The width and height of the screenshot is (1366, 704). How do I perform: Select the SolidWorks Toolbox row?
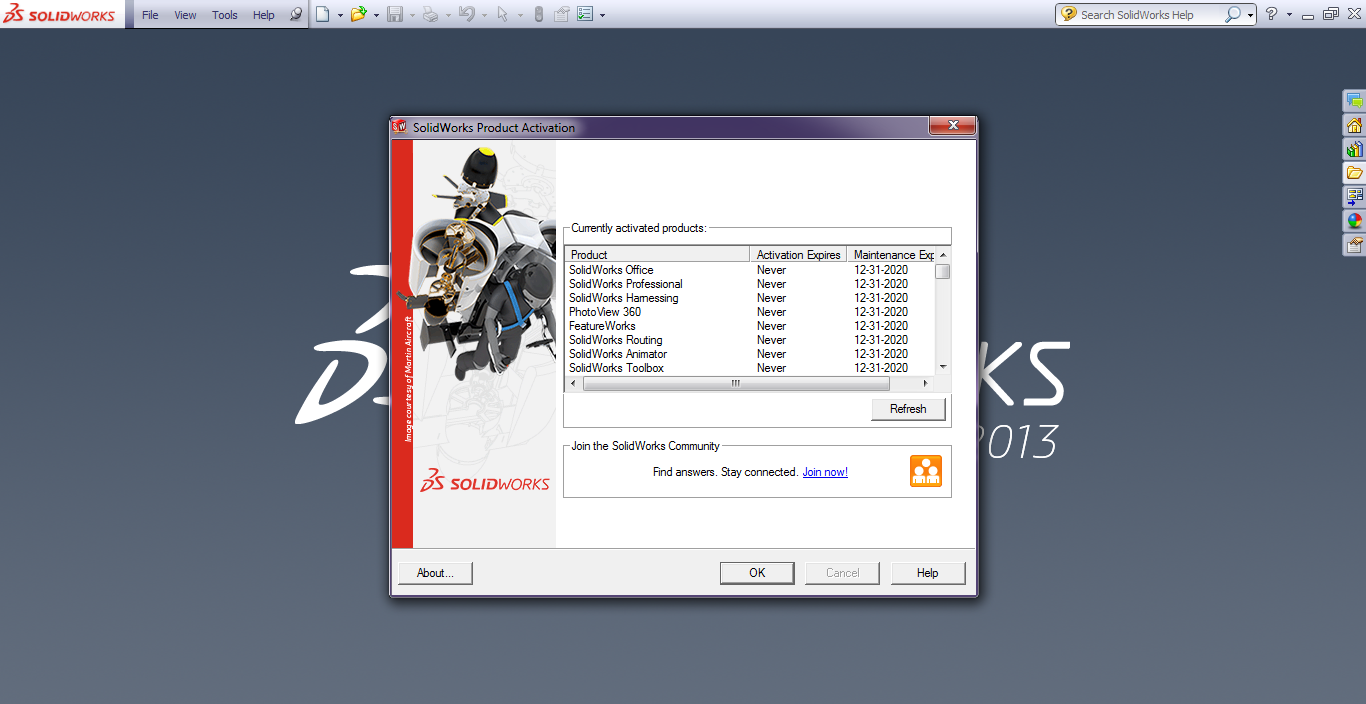point(750,368)
